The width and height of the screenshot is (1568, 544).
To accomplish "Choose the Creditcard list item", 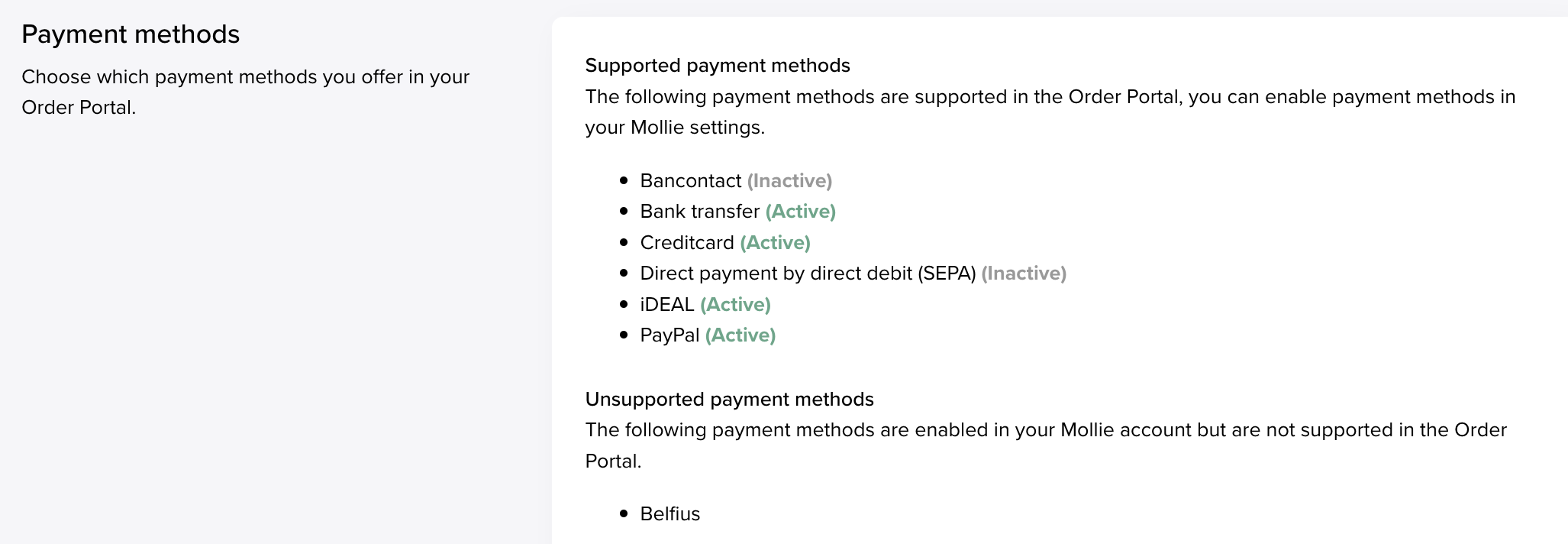I will [x=687, y=243].
